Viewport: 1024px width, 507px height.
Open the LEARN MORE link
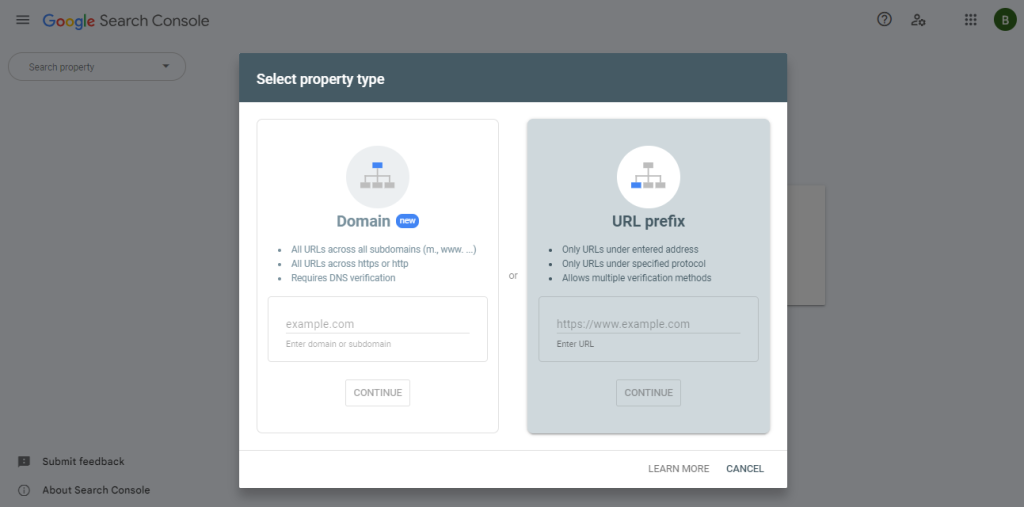[x=679, y=468]
